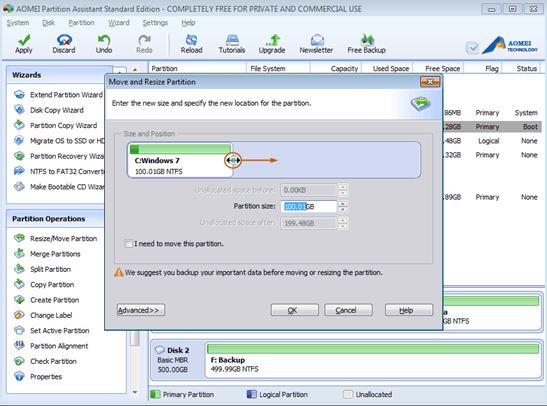
Task: Sort by File System column header
Action: click(278, 68)
